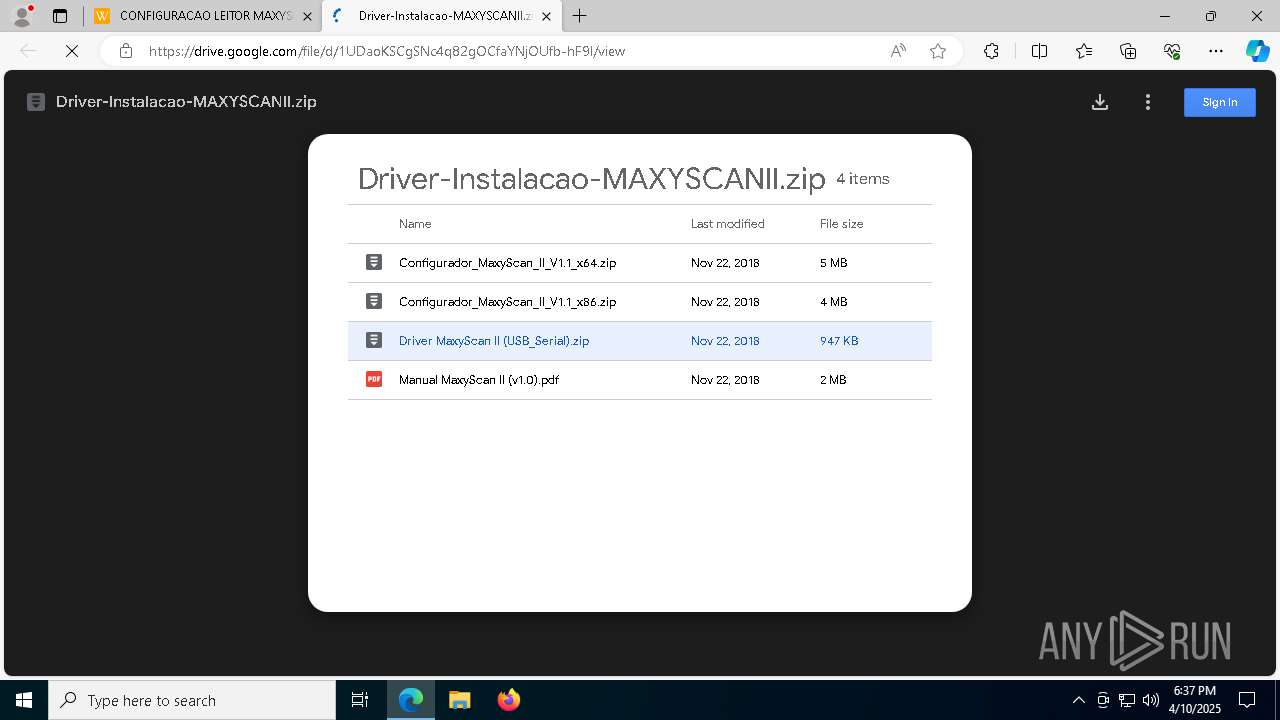Open the notification center
Image resolution: width=1280 pixels, height=720 pixels.
[1247, 700]
